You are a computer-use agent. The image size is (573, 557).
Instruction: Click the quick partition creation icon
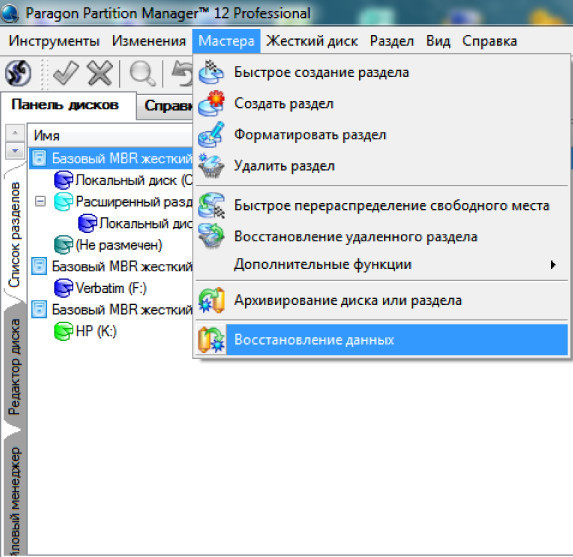coord(211,72)
